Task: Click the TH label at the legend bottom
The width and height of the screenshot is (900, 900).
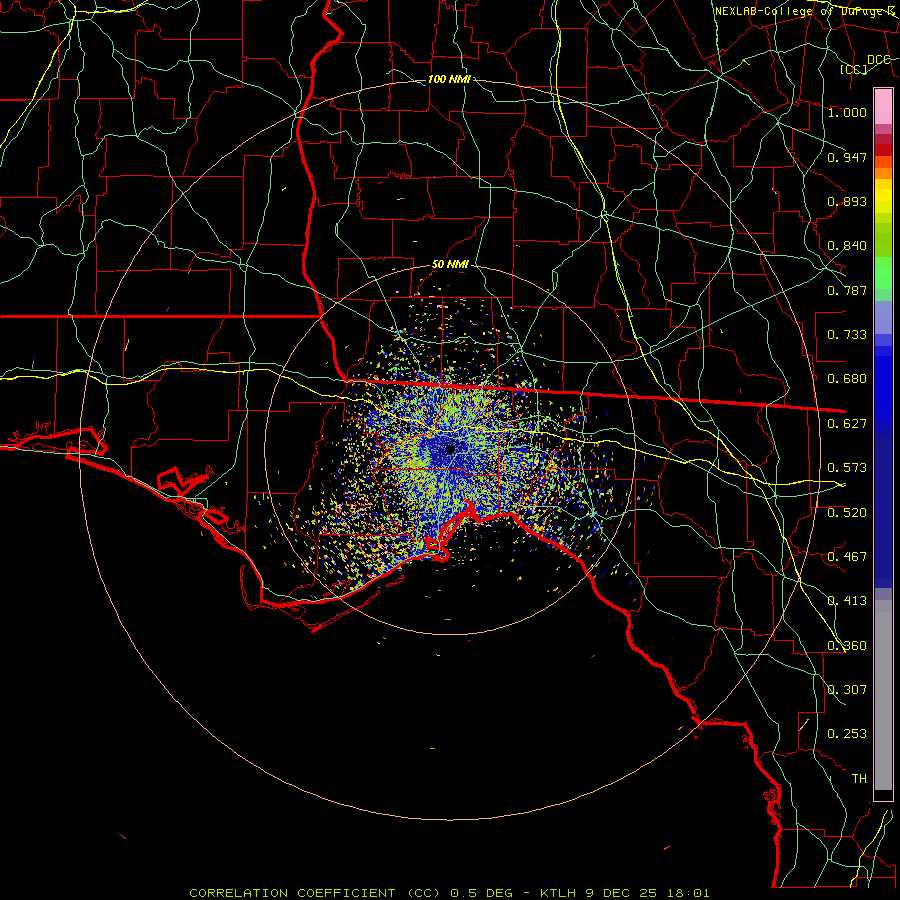Action: click(x=859, y=779)
